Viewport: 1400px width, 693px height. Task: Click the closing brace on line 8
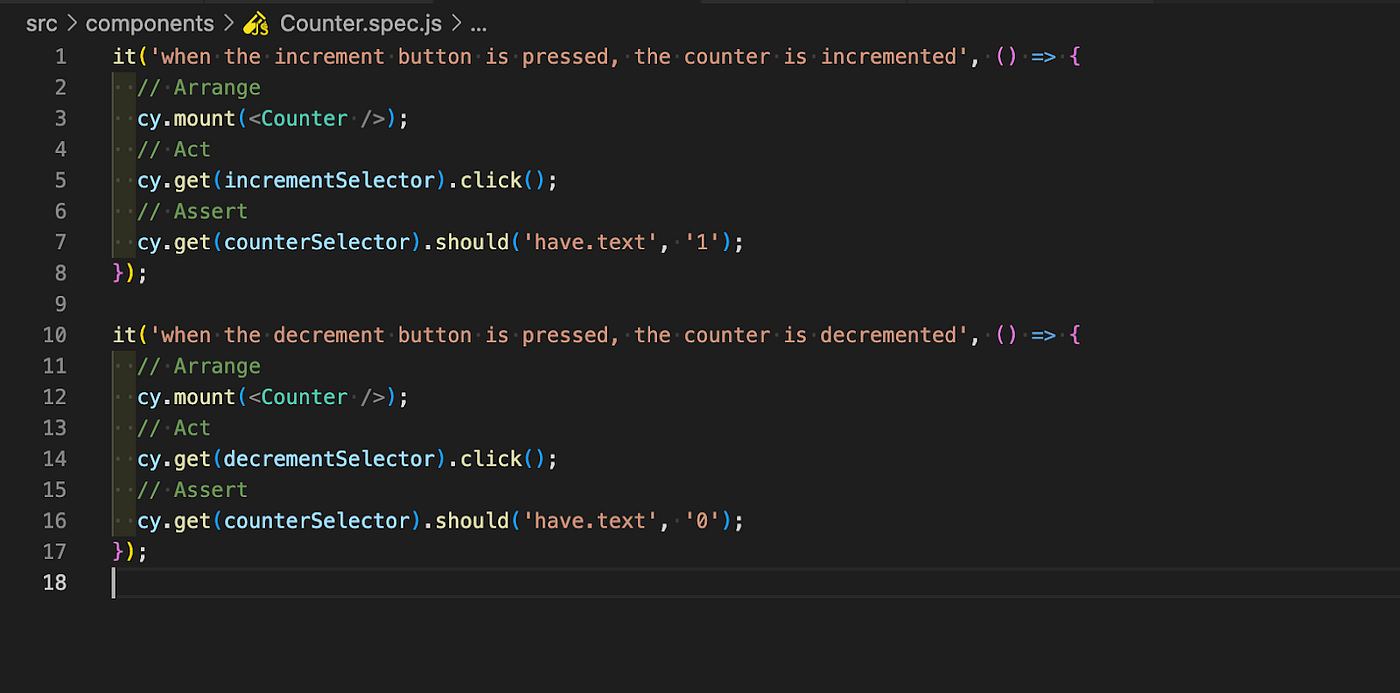point(116,272)
